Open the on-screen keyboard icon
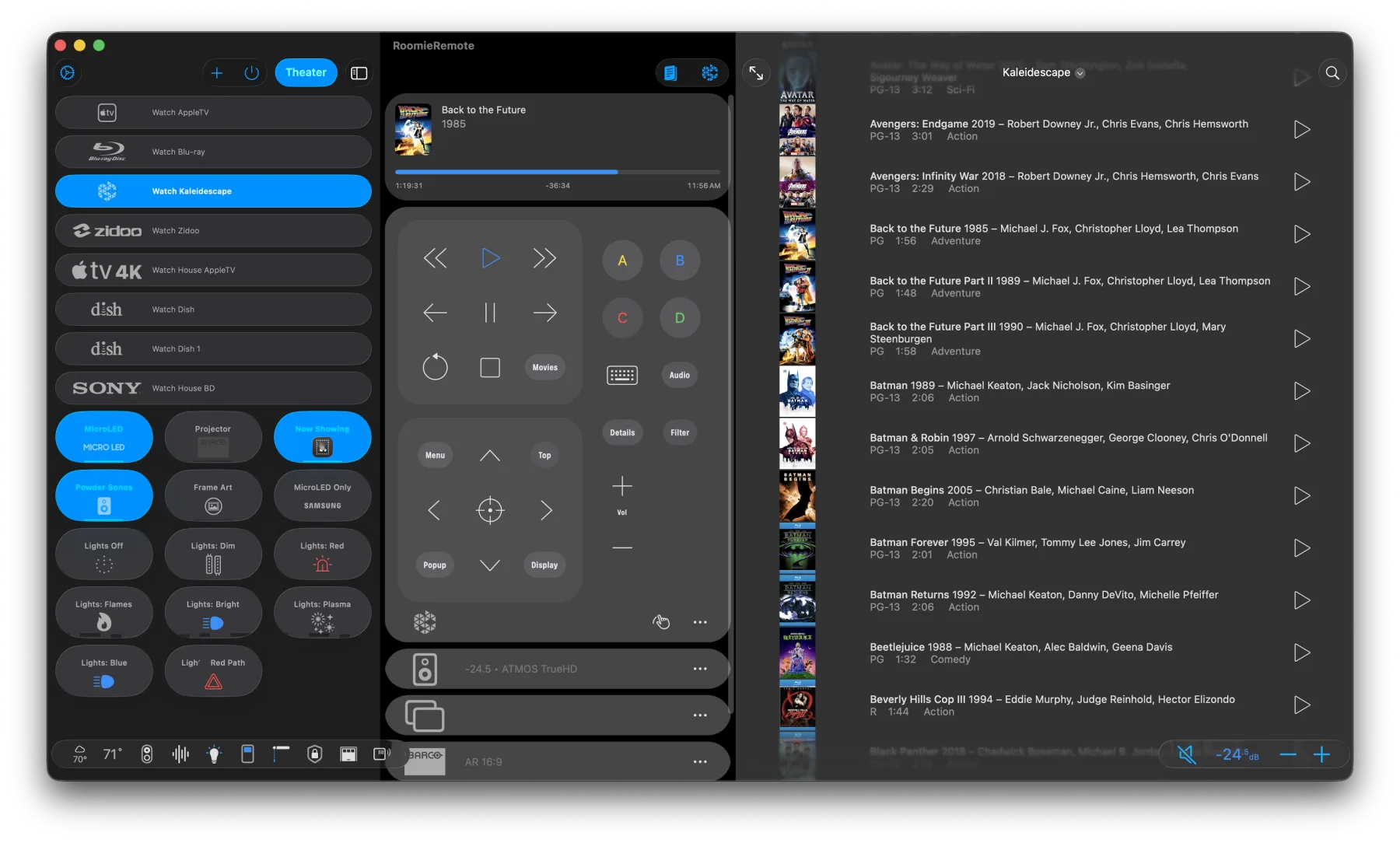1400x843 pixels. (622, 375)
